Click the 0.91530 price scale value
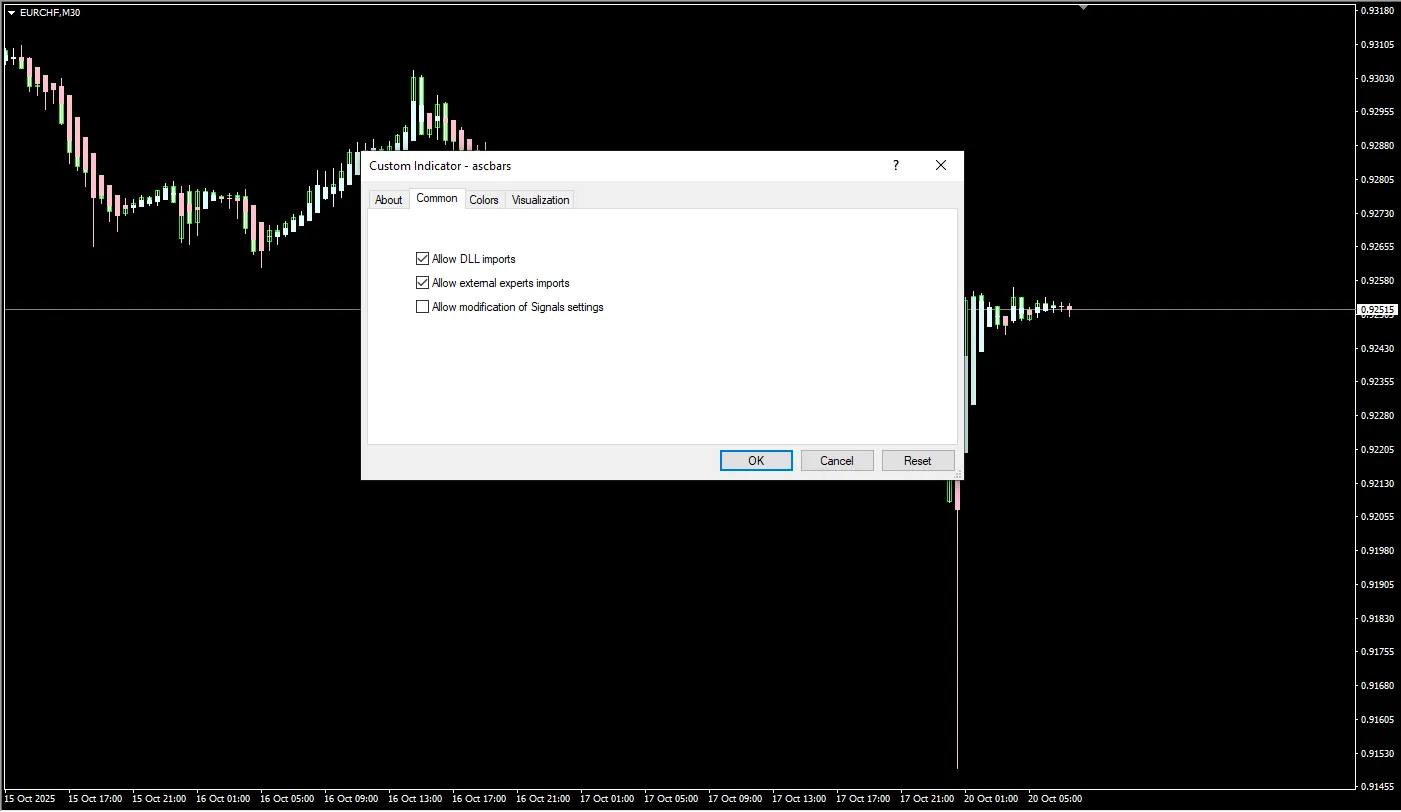 coord(1379,753)
